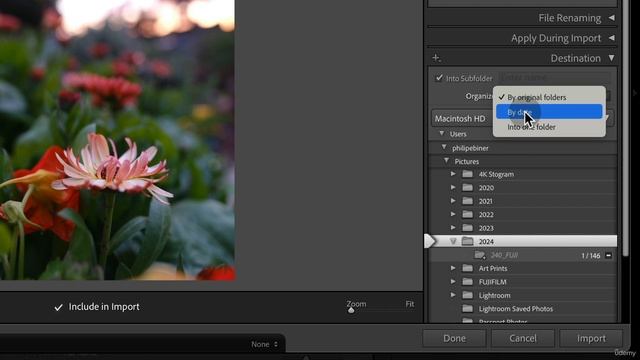Click the philipebiner label in the tree
This screenshot has height=360, width=640.
(470, 148)
